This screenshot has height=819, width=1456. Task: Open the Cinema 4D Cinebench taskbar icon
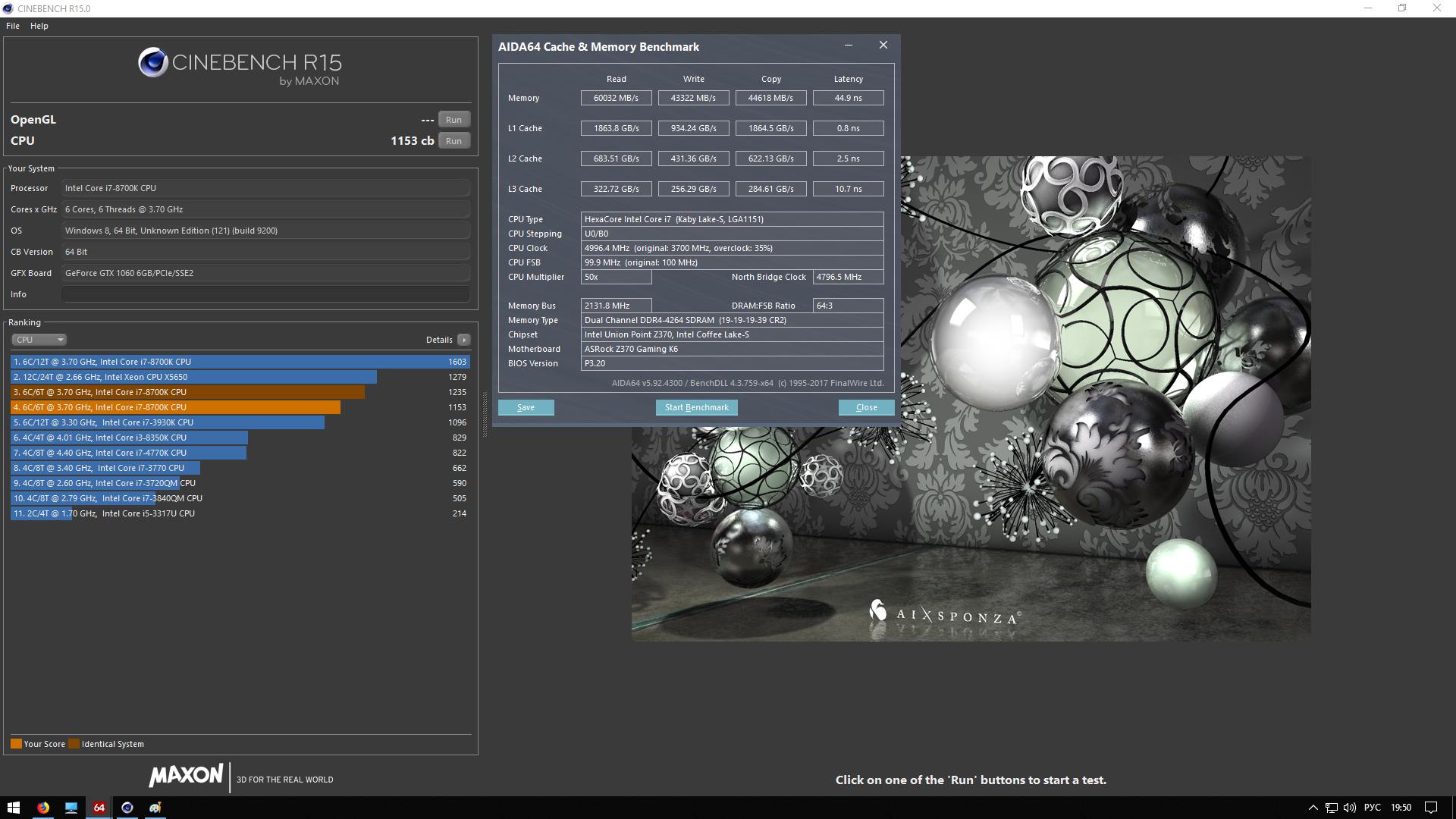coord(127,808)
